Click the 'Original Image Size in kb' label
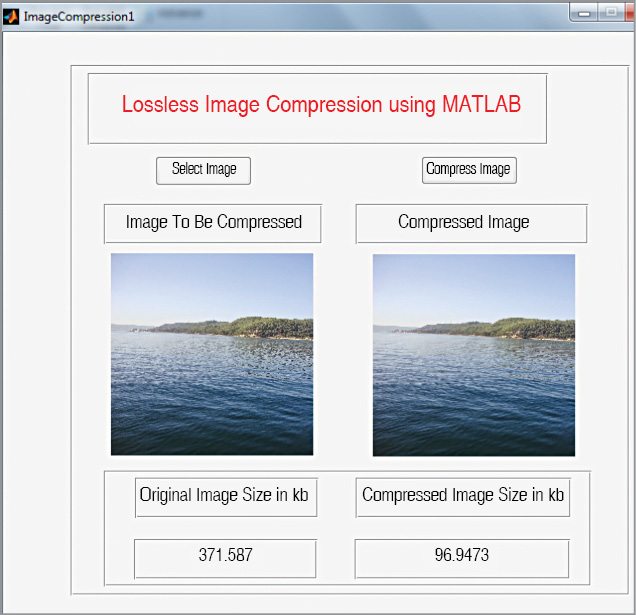 point(225,496)
